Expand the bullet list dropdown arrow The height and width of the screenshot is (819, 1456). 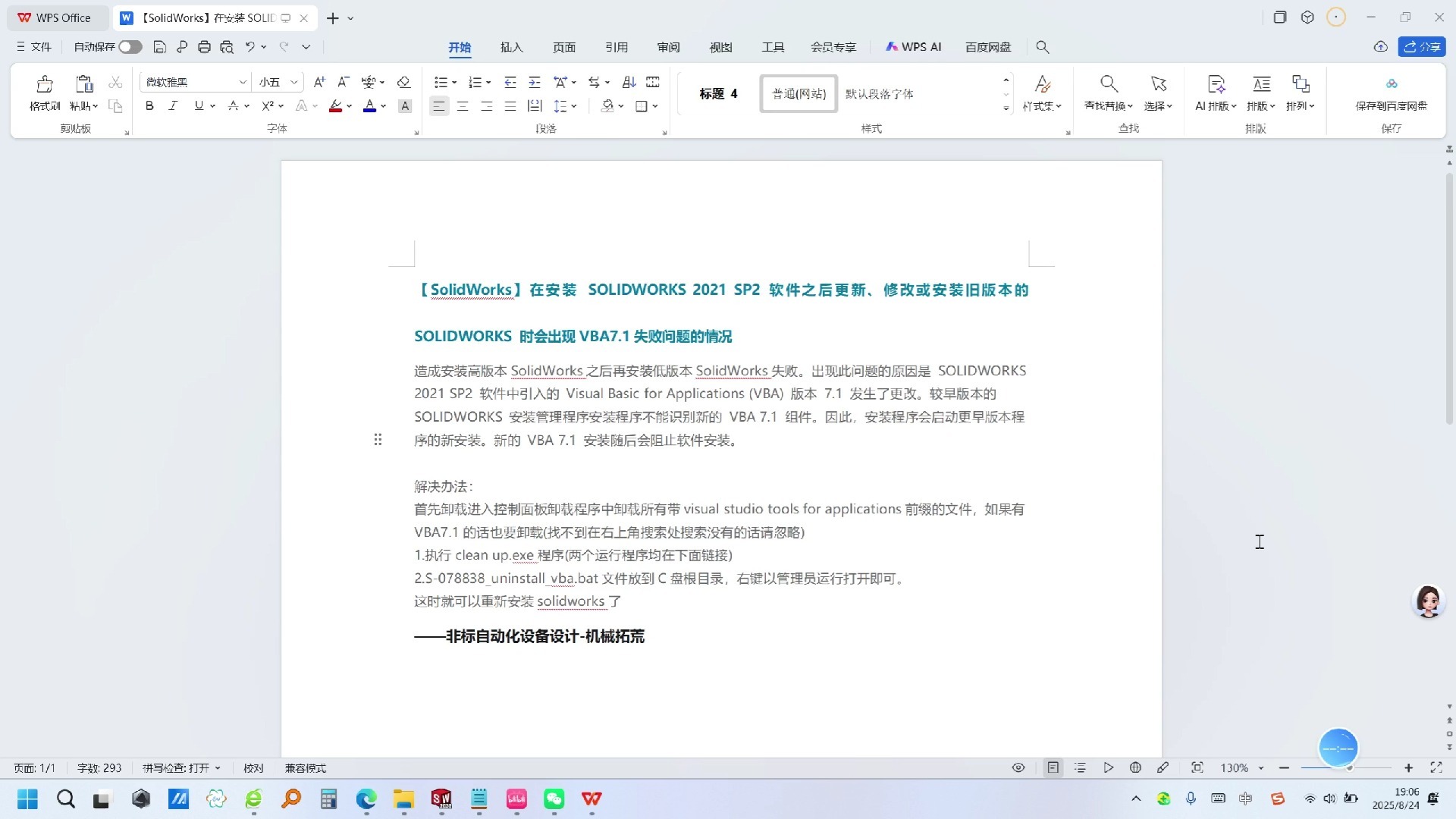[x=454, y=83]
